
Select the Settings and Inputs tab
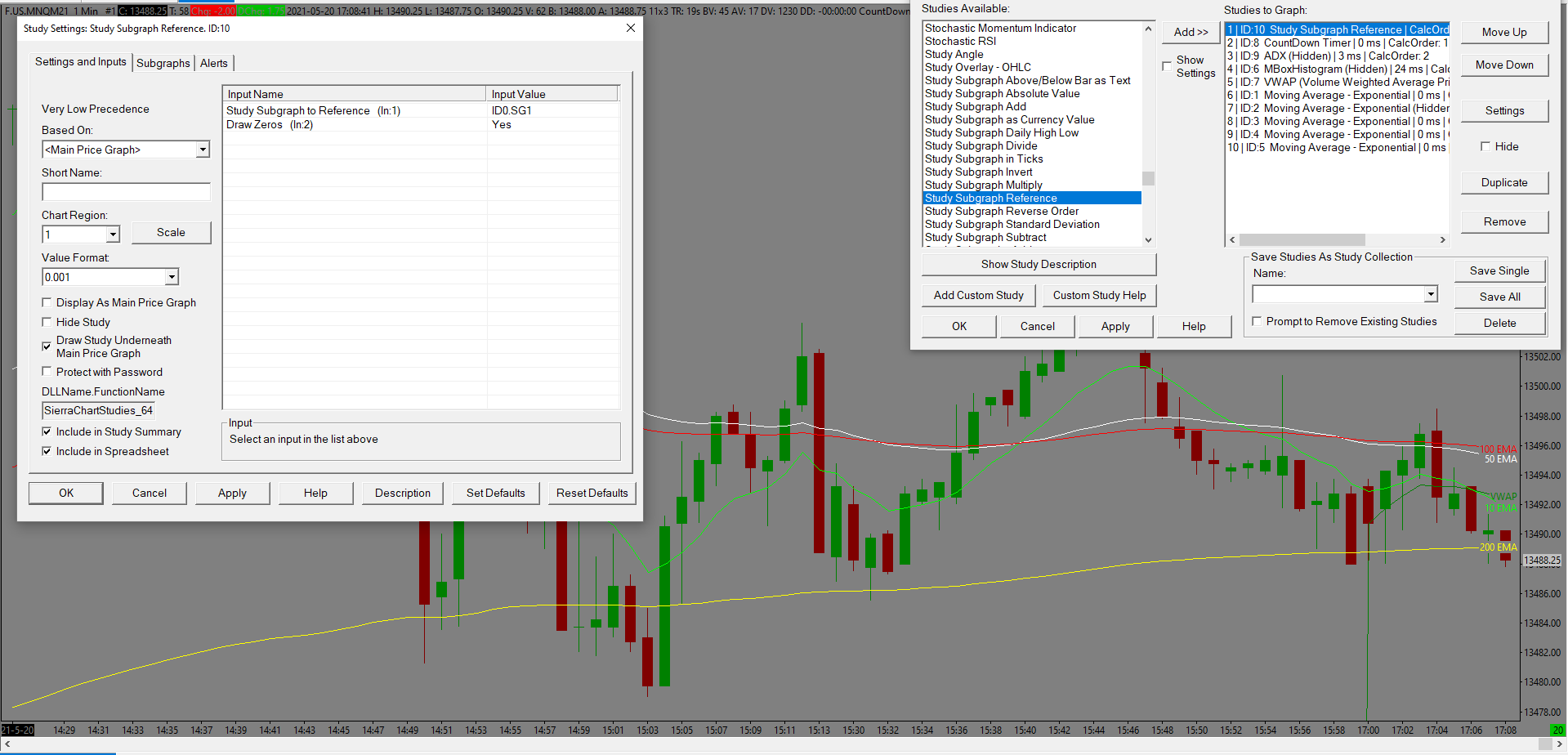(x=81, y=61)
